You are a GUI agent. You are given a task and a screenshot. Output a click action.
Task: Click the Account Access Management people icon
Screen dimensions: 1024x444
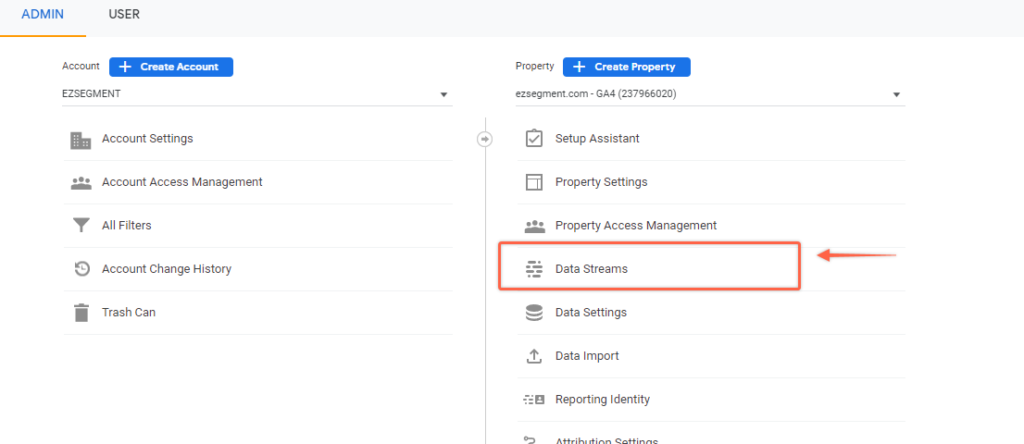pos(81,183)
